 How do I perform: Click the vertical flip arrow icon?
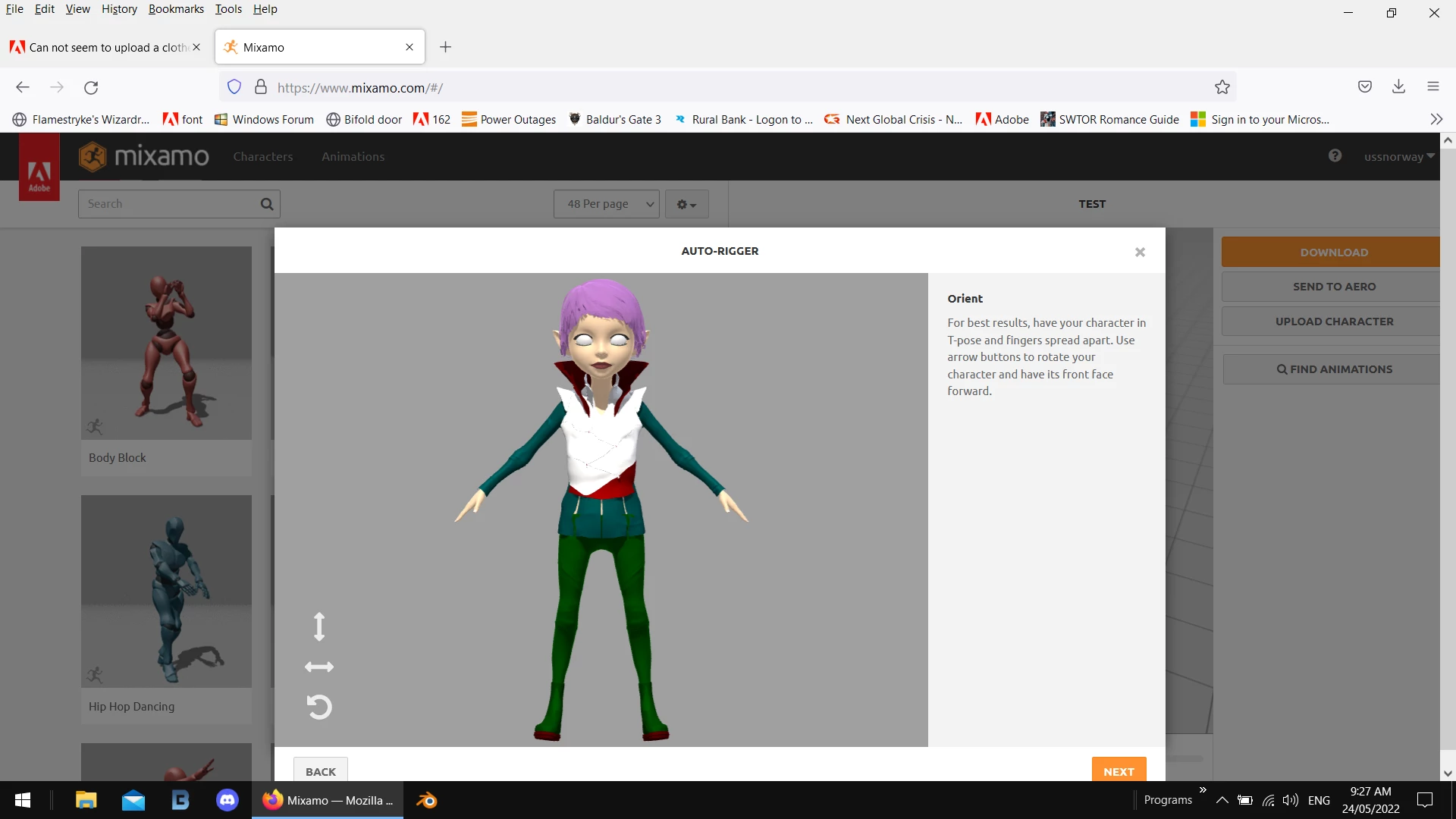(319, 626)
